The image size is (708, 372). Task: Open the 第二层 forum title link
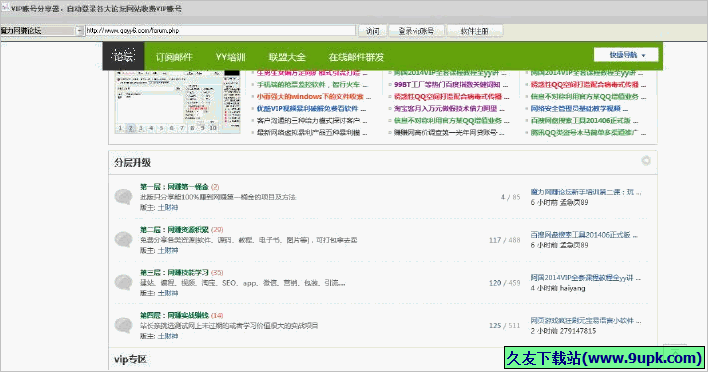pyautogui.click(x=174, y=229)
